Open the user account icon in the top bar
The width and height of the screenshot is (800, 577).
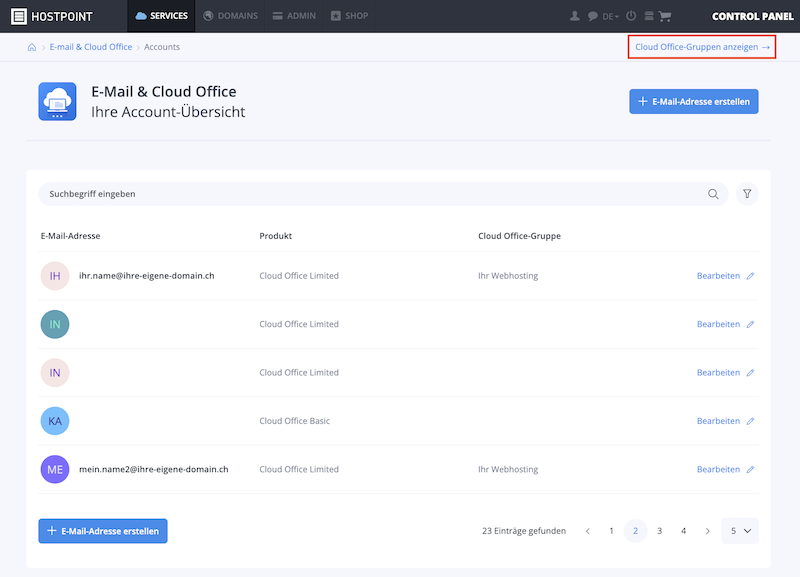click(x=574, y=16)
